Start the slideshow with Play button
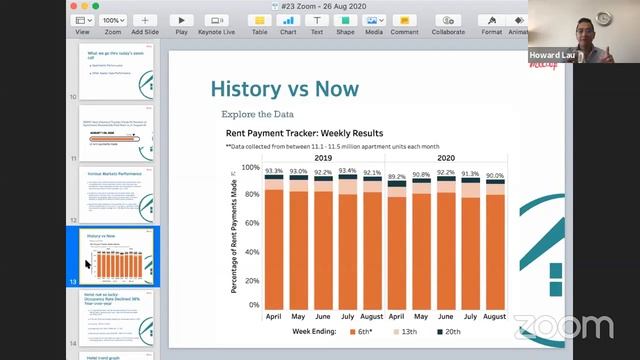640x360 pixels. tap(181, 20)
